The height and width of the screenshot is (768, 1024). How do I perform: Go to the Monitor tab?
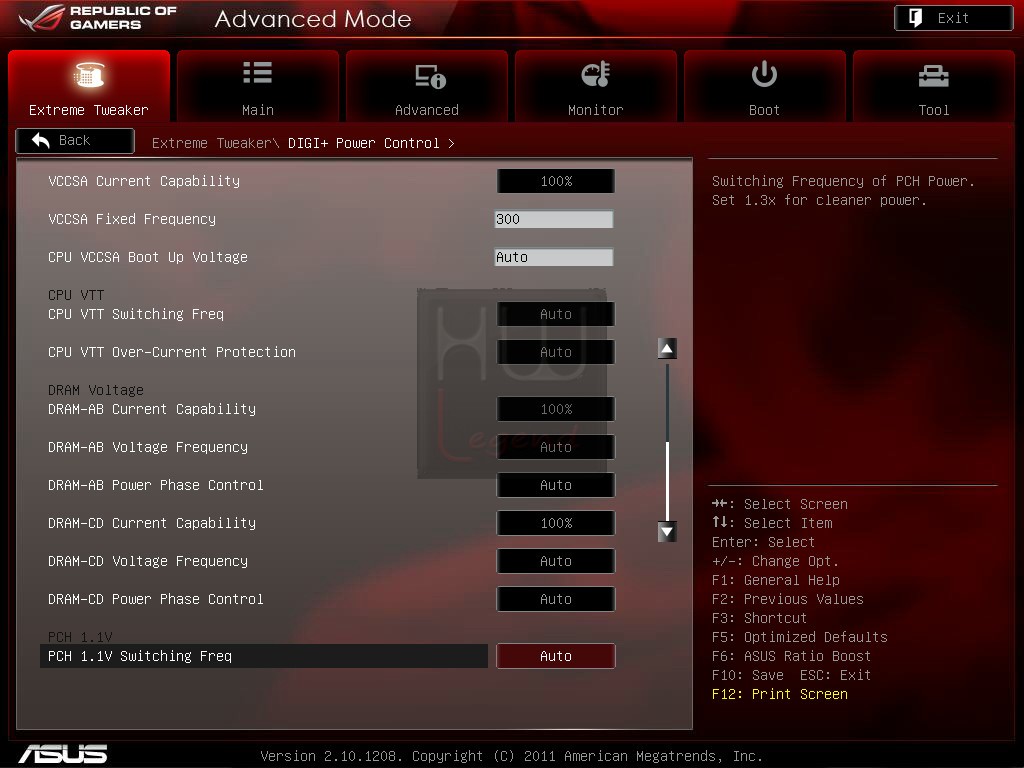596,86
